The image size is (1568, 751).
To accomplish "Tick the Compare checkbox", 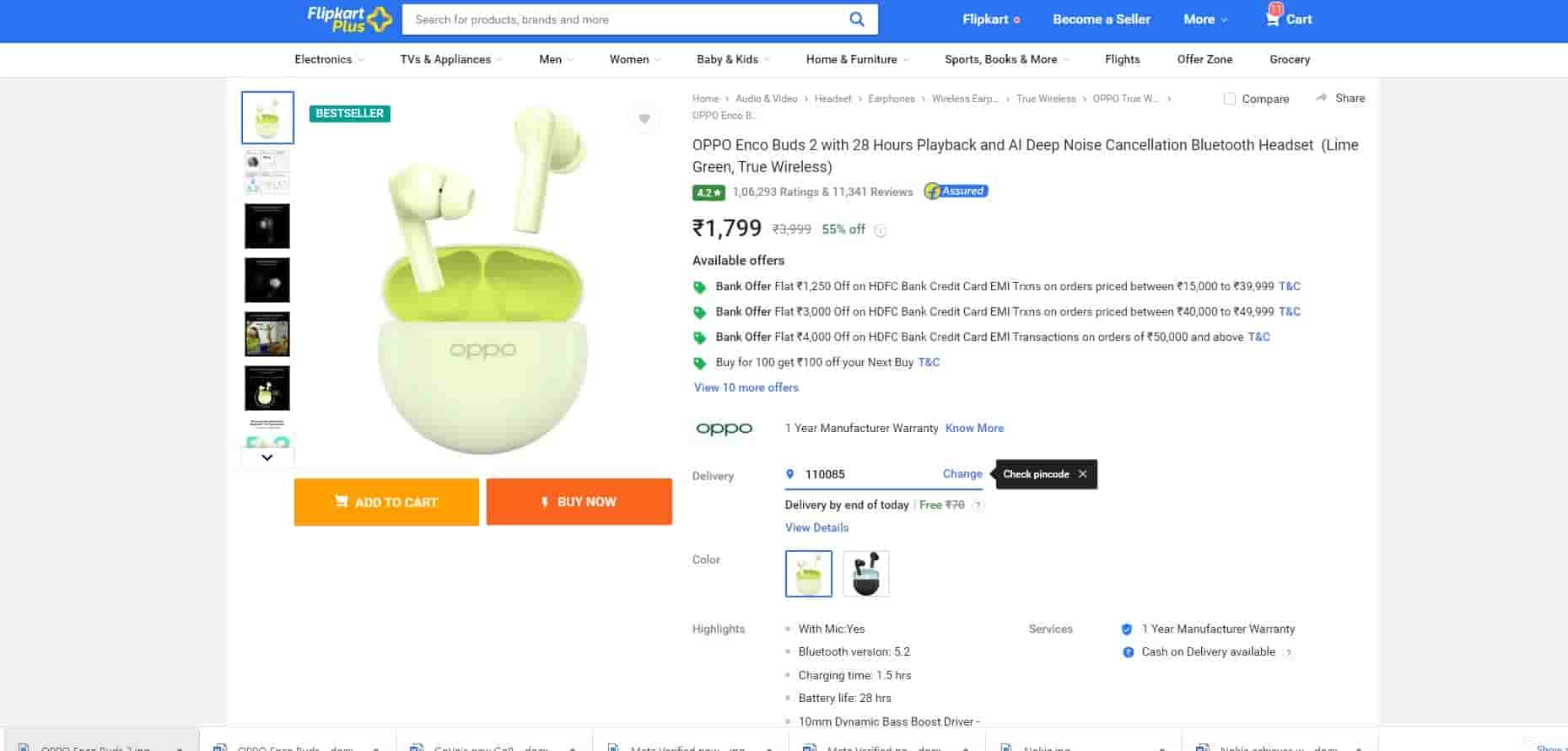I will [1230, 99].
